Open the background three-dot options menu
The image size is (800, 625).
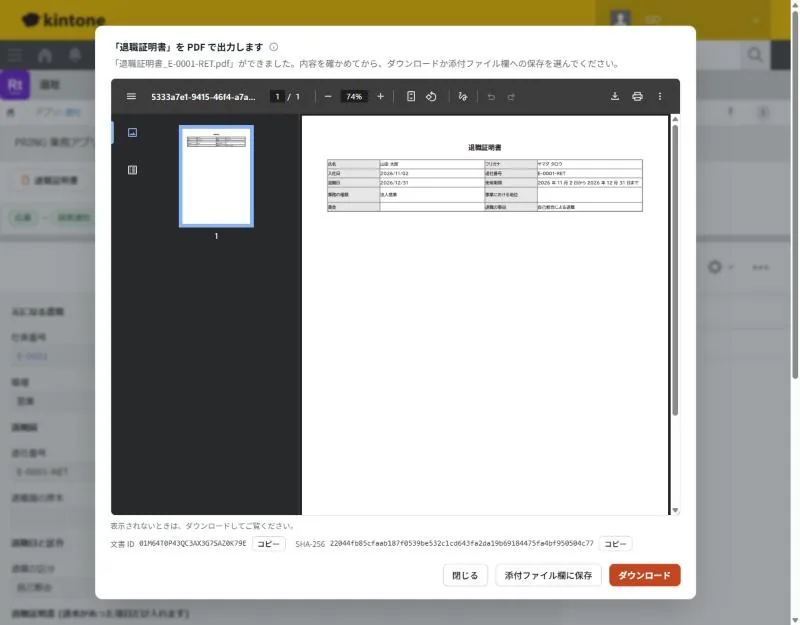[x=760, y=267]
